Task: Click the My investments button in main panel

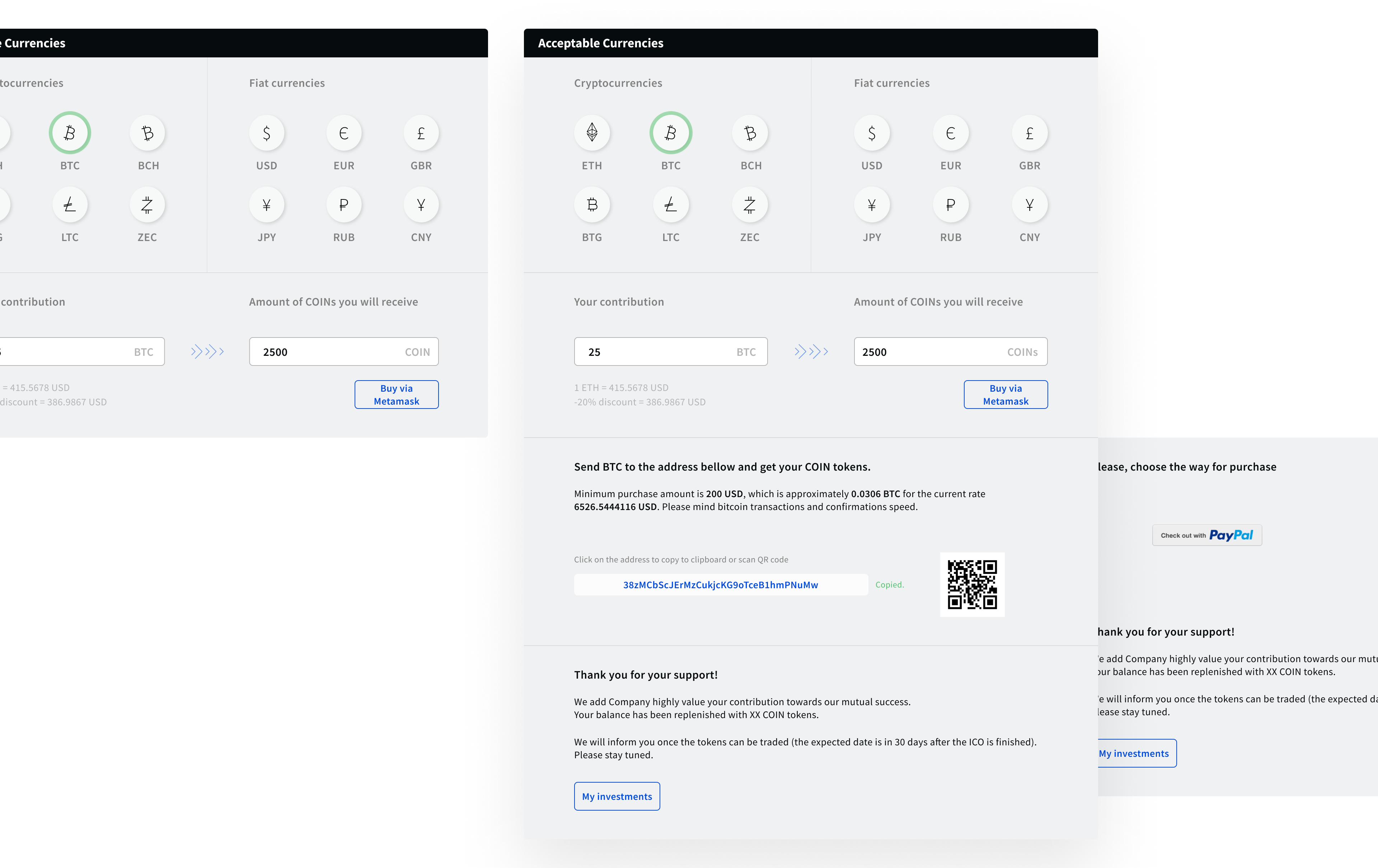Action: [617, 796]
